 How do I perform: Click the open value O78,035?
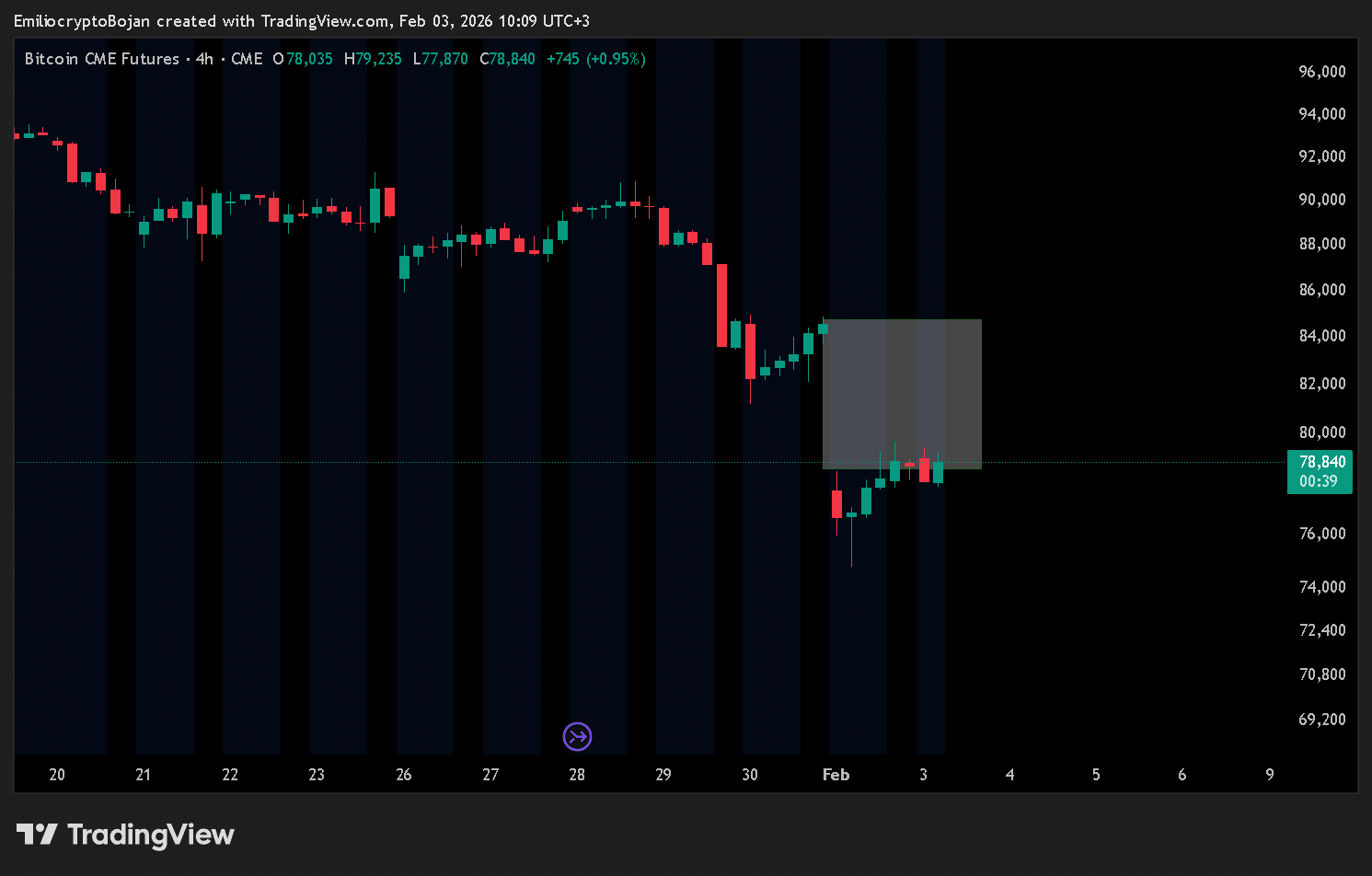(x=303, y=59)
